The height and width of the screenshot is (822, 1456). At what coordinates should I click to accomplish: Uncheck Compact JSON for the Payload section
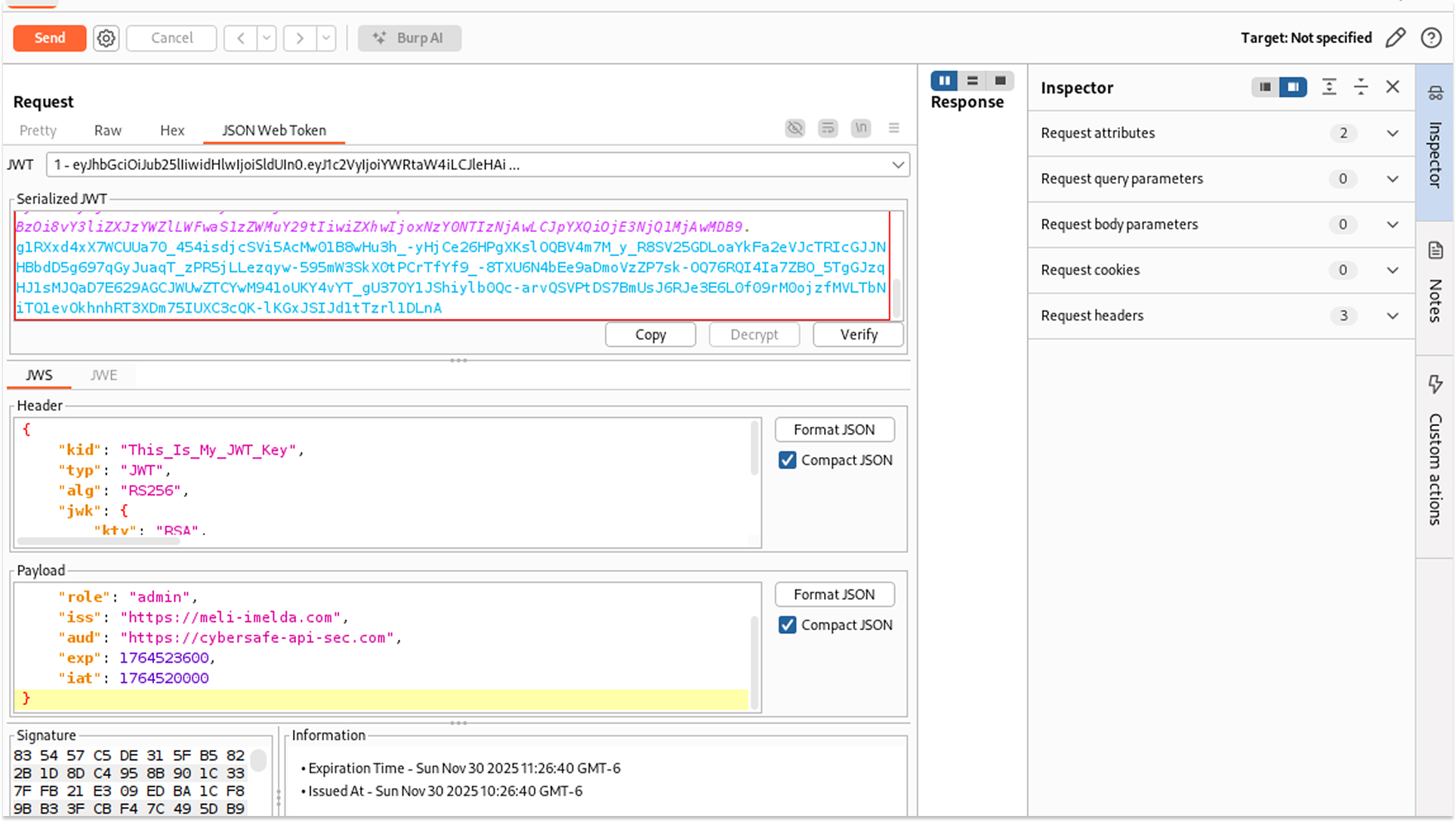click(x=787, y=625)
